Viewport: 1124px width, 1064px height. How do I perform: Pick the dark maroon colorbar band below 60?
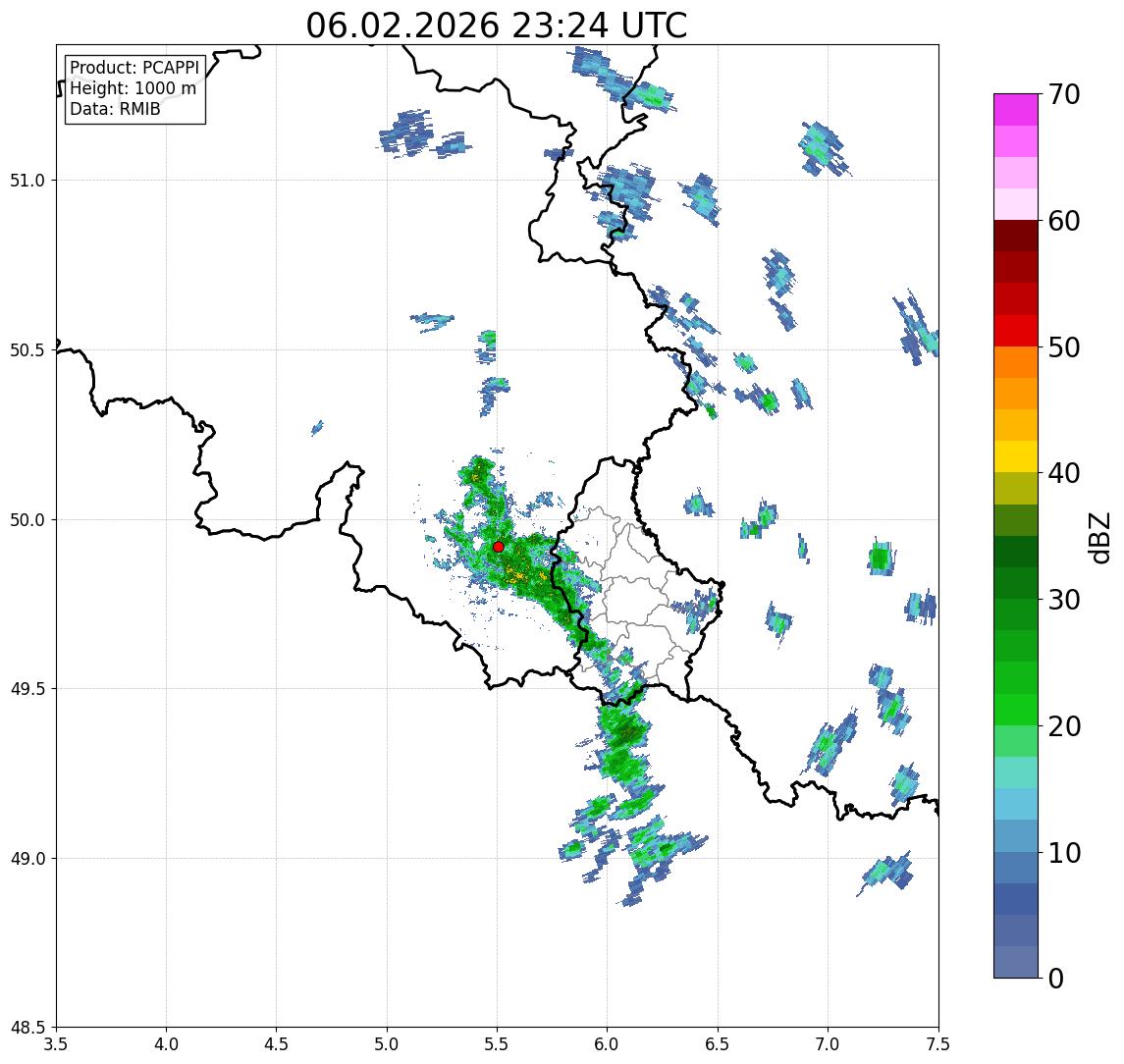[x=1016, y=236]
